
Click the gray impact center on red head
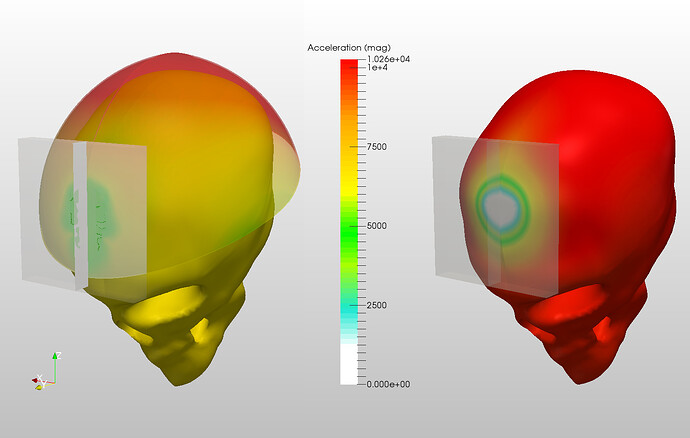500,206
